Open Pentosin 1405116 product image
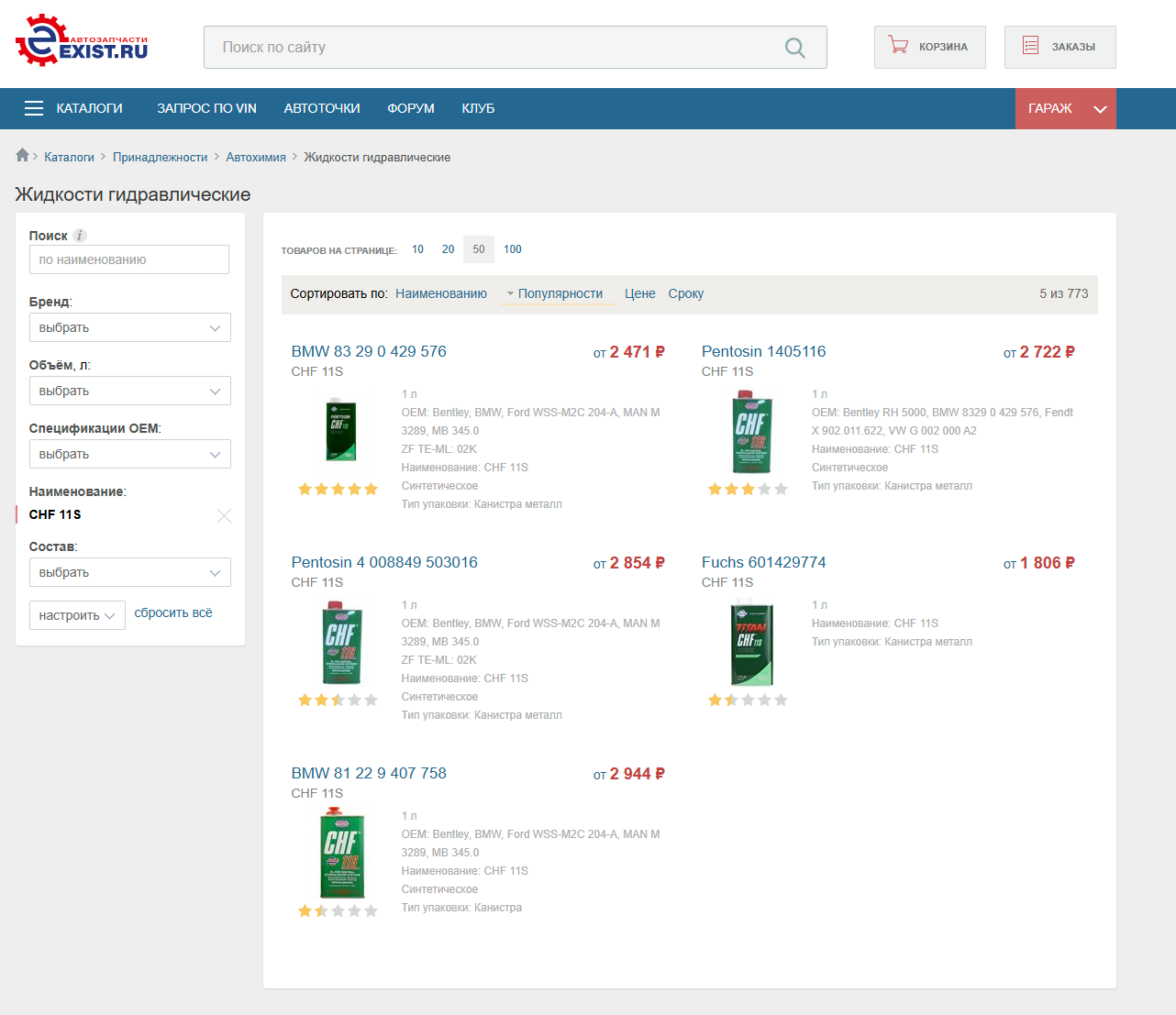Image resolution: width=1176 pixels, height=1015 pixels. click(752, 431)
